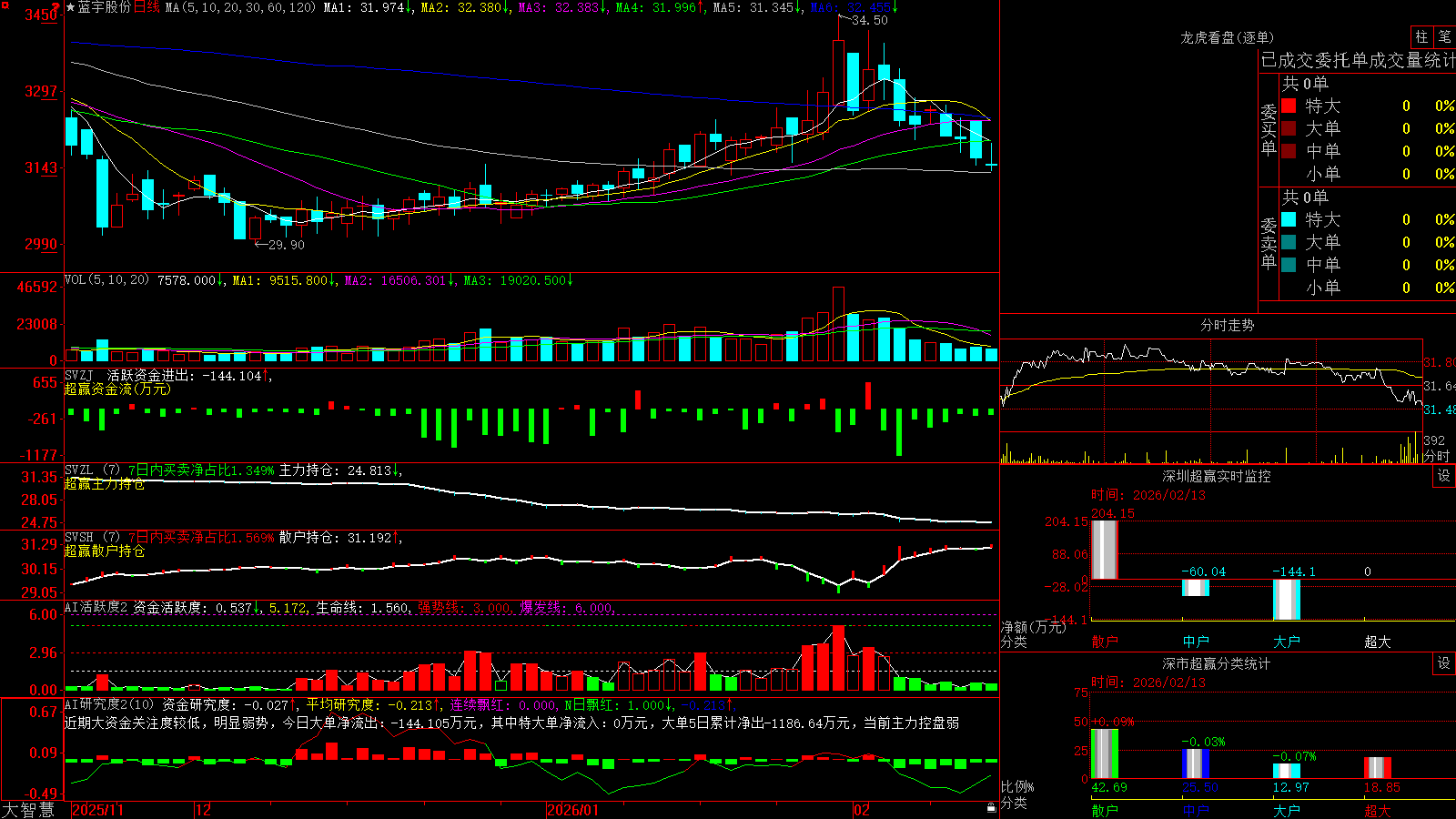Click the 主力持仓: 24.813 value
Viewport: 1456px width, 819px height.
click(338, 470)
